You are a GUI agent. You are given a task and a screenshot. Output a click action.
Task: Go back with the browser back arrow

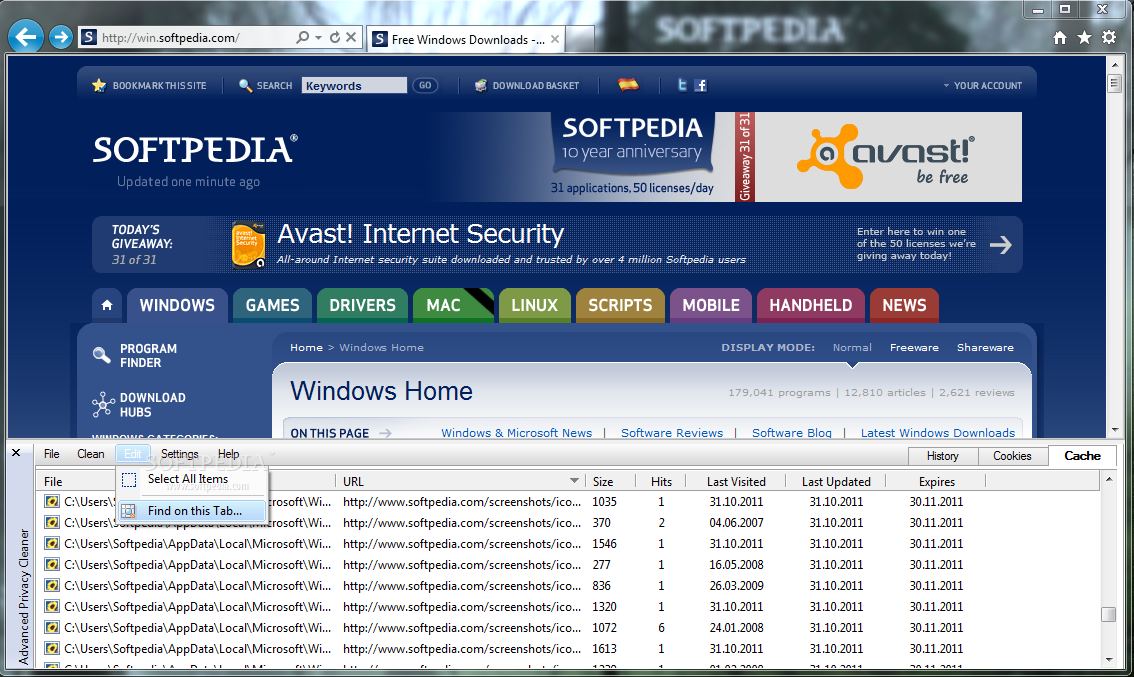point(26,37)
